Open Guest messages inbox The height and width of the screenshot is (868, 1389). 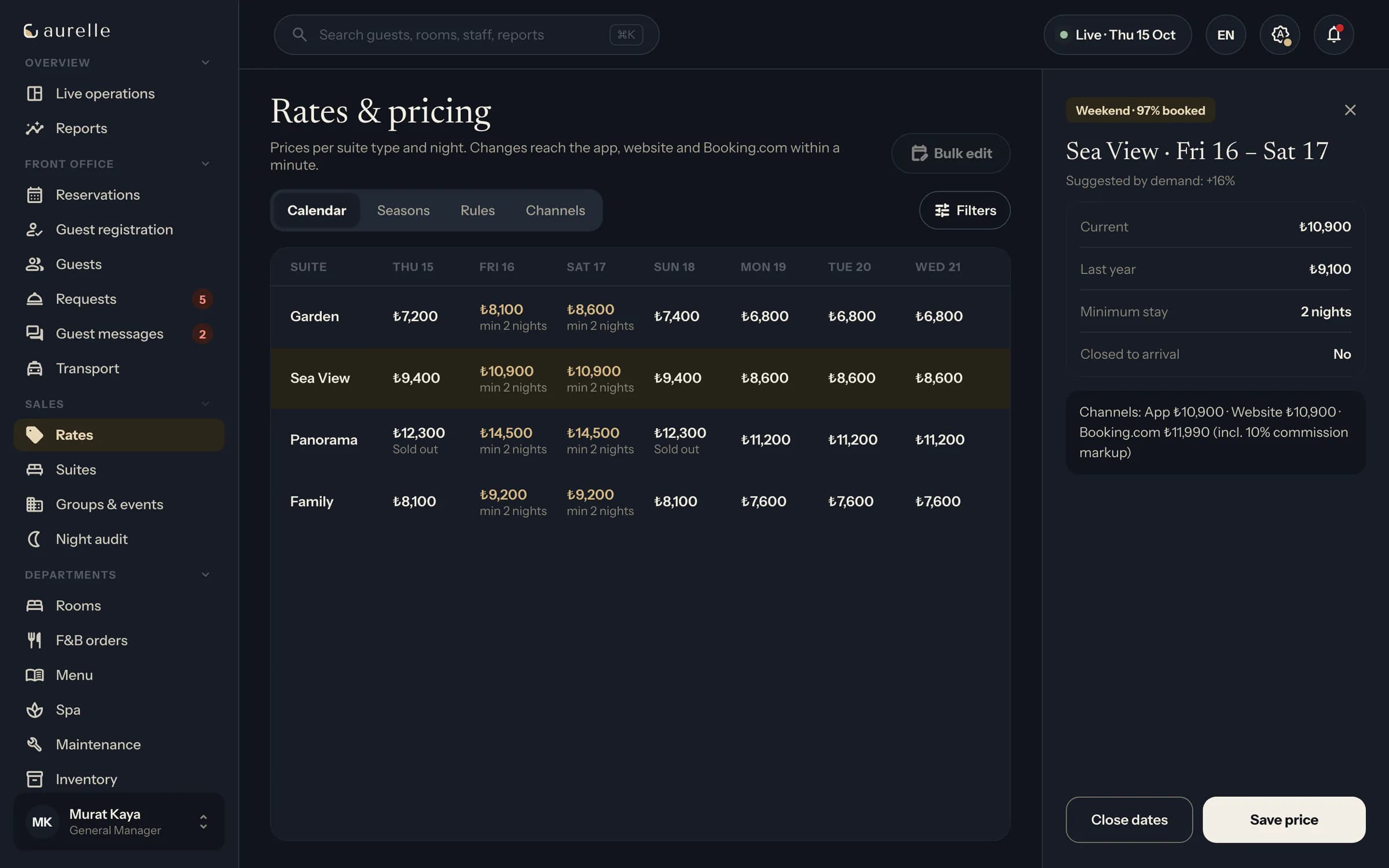pos(119,333)
